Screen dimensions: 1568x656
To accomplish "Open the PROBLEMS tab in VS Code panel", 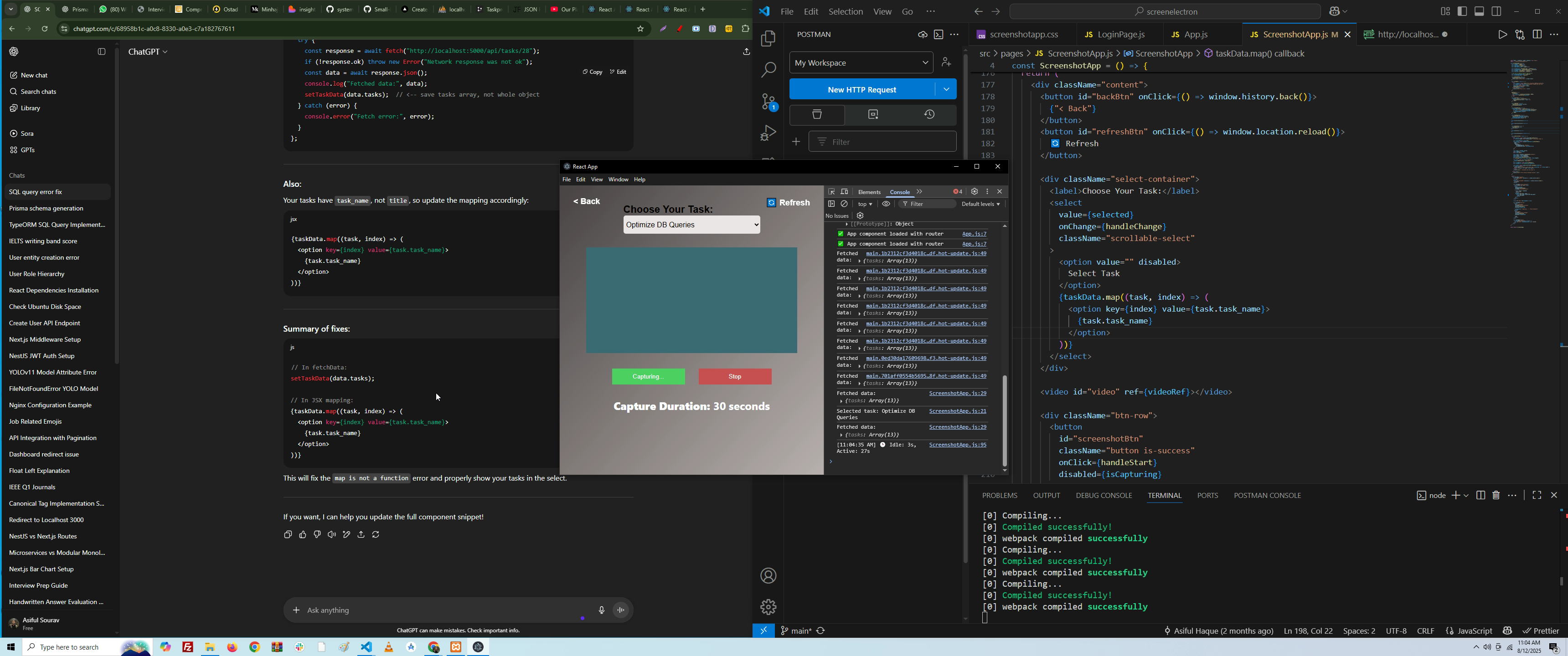I will click(x=1000, y=495).
